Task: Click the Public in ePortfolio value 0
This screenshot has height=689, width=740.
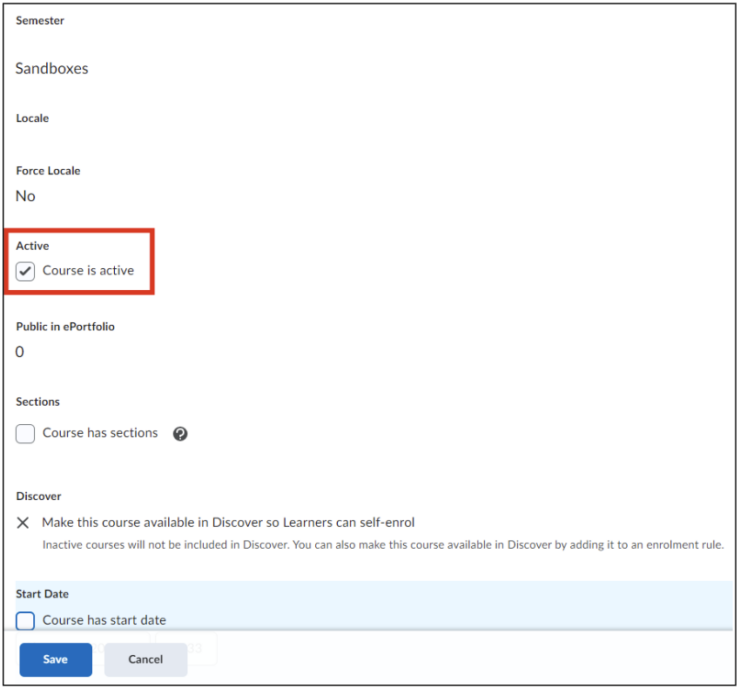Action: 20,352
